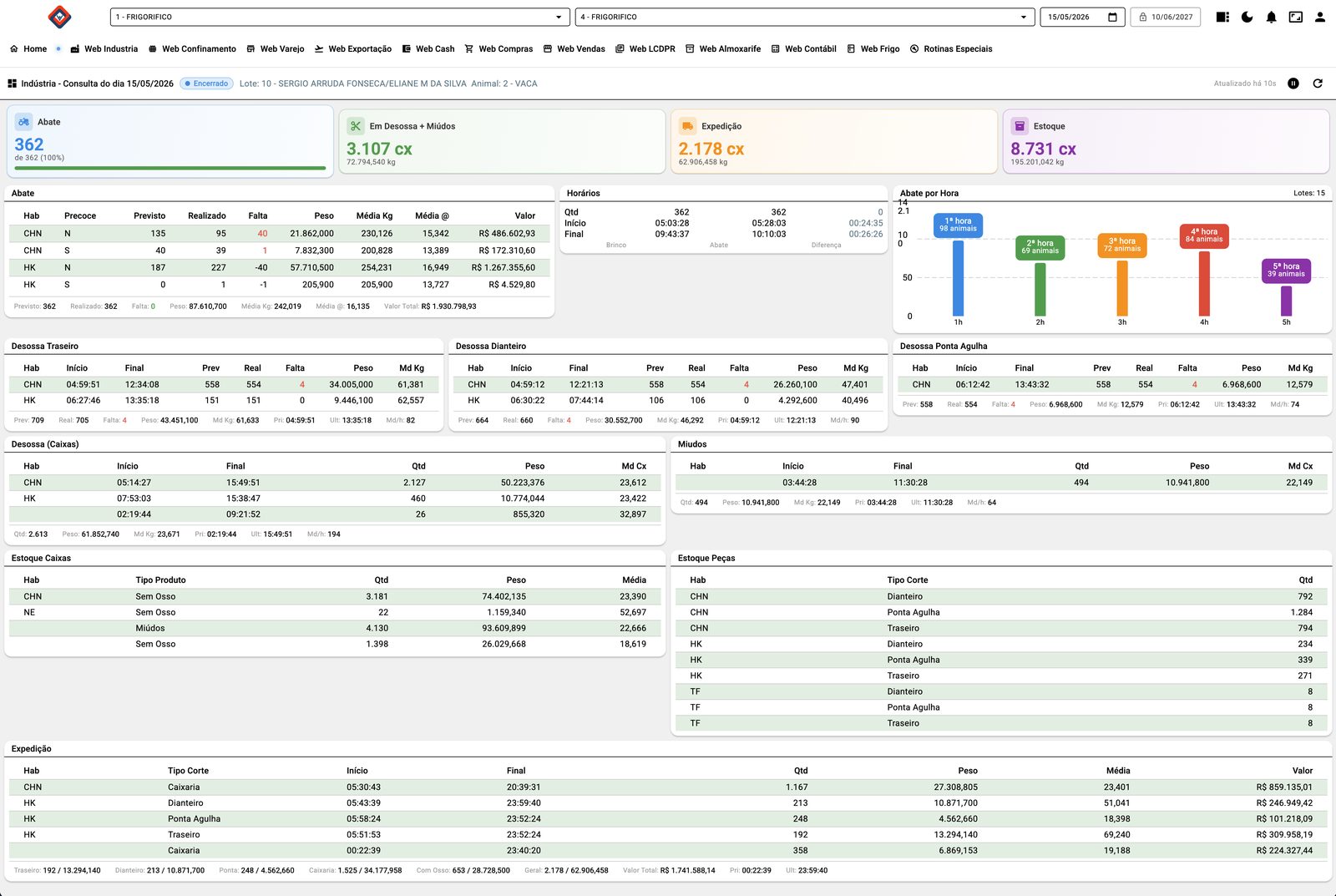Image resolution: width=1336 pixels, height=896 pixels.
Task: Click Desossa Traseiro final time 12:34:08
Action: click(142, 385)
